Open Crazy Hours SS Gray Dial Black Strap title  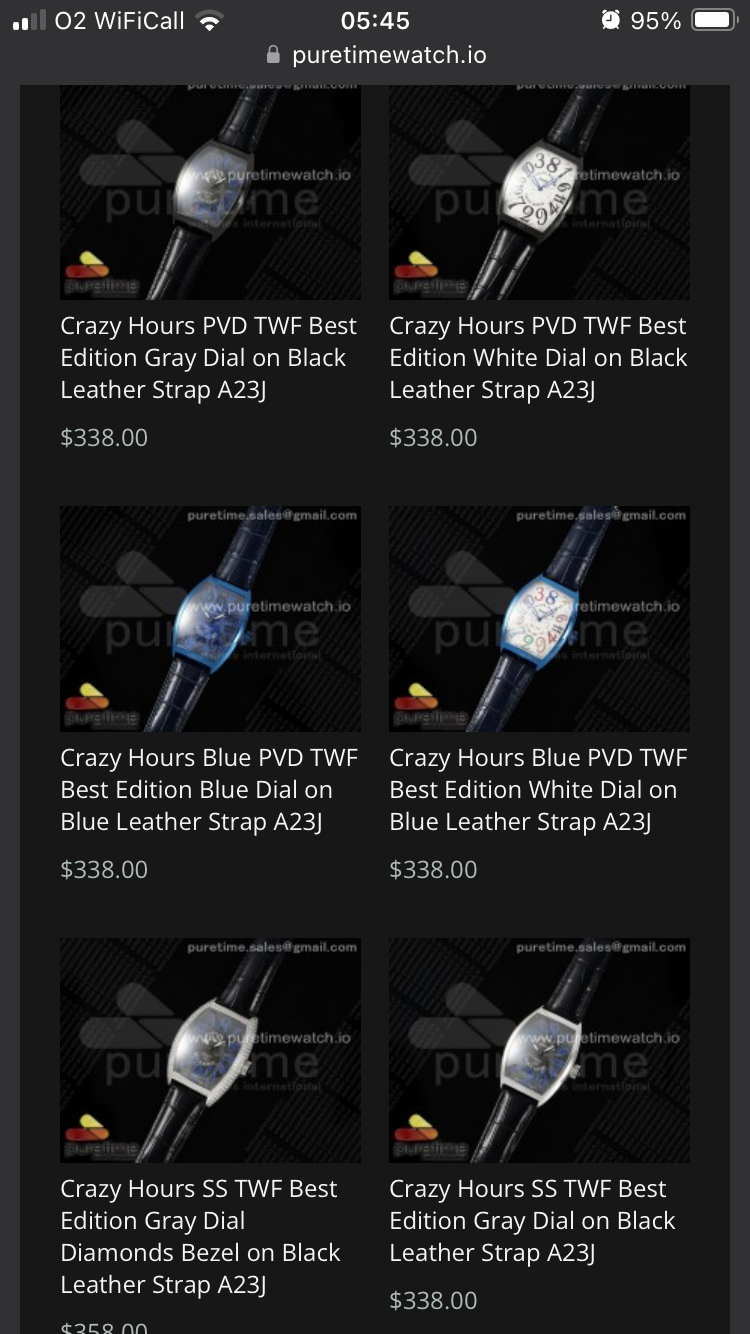pos(532,1221)
